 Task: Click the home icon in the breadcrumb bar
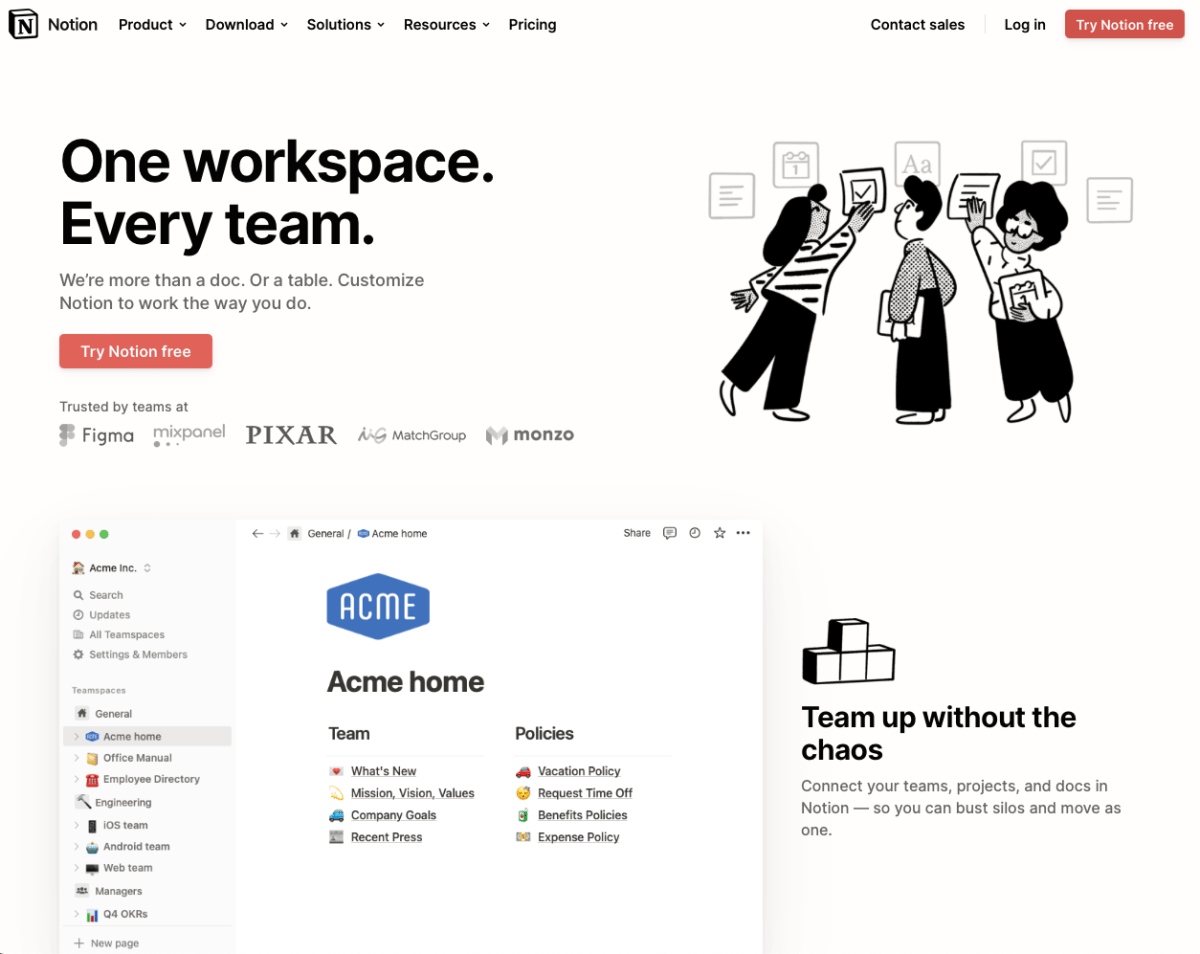(294, 533)
